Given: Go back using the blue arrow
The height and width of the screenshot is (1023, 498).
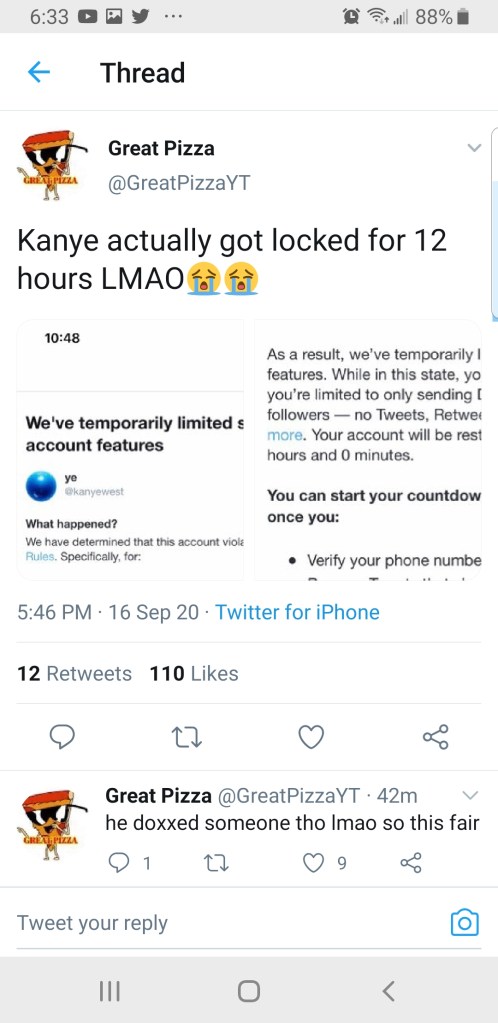Looking at the screenshot, I should (x=39, y=73).
